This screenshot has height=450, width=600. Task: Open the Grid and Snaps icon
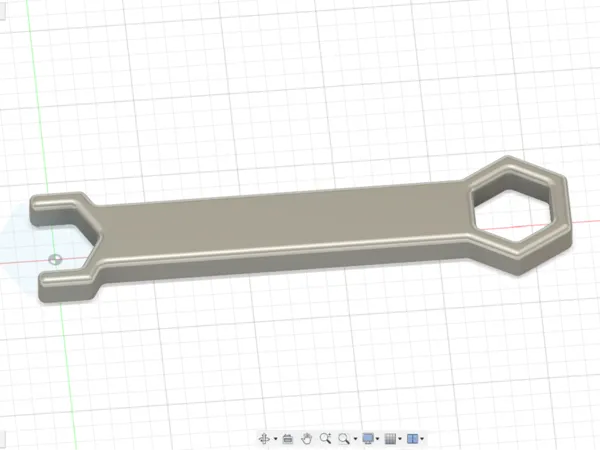coord(390,439)
